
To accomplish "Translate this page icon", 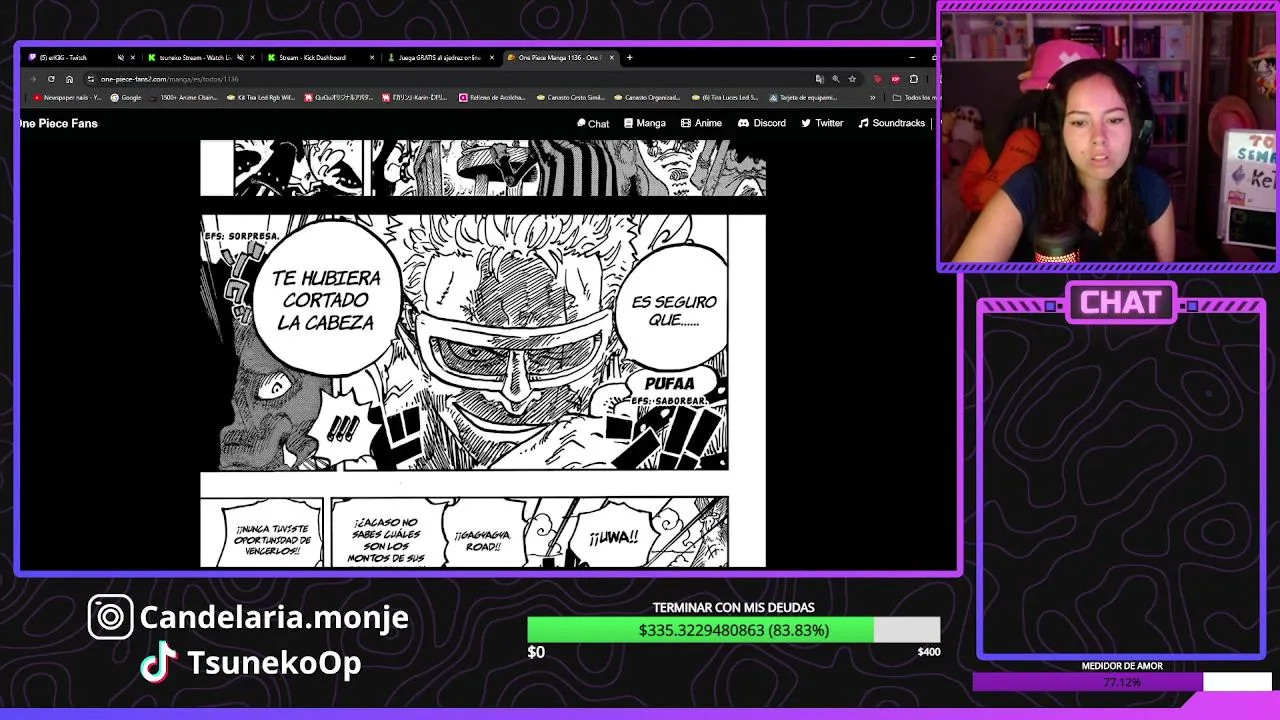I will [x=820, y=79].
